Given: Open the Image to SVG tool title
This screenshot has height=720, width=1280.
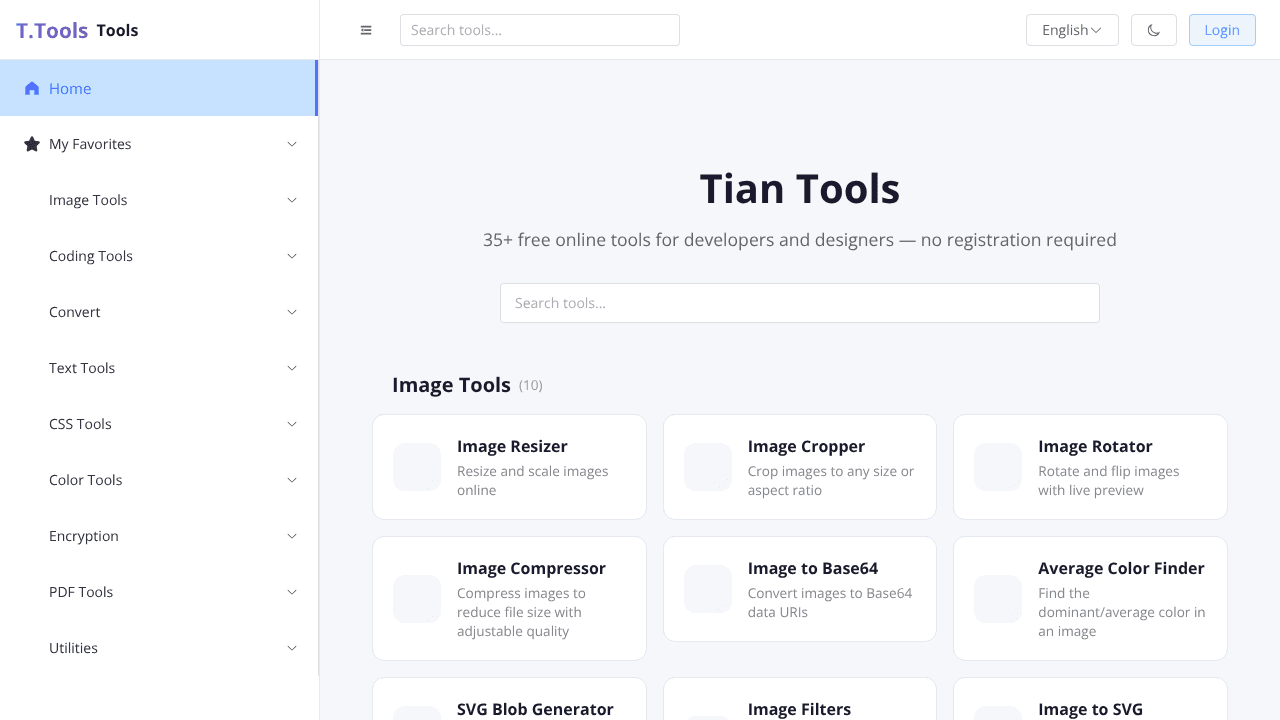Looking at the screenshot, I should point(1090,709).
